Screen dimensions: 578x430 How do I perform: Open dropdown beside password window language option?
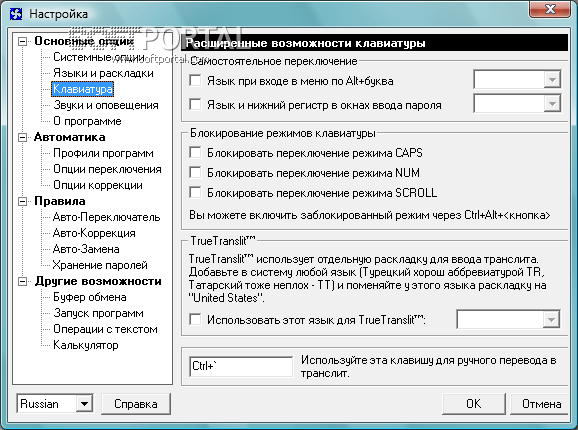click(552, 104)
